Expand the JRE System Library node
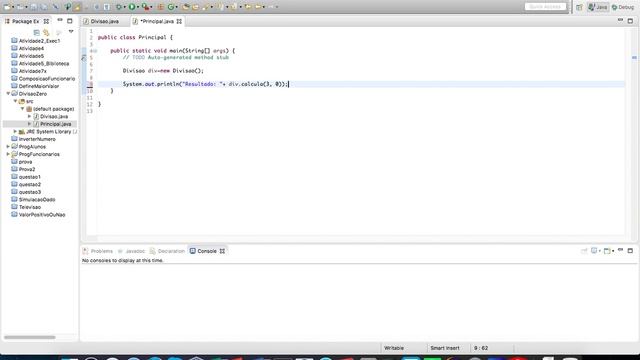 16,131
